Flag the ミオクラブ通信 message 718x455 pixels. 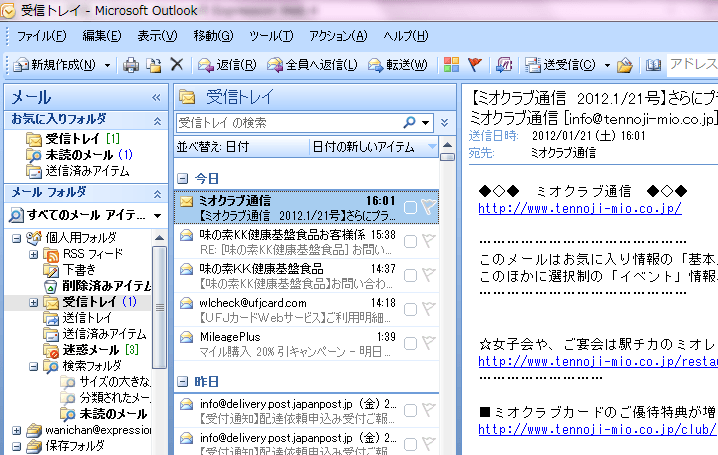pos(429,207)
